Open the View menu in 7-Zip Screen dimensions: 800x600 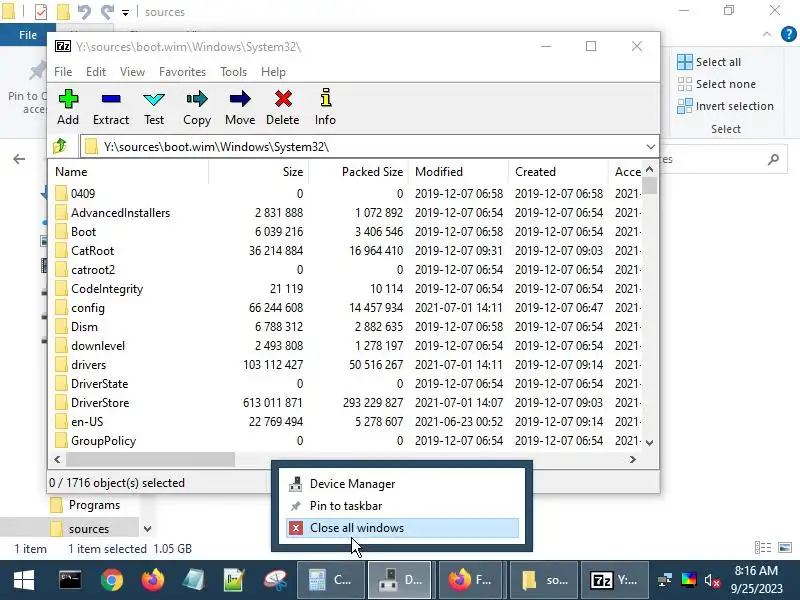coord(133,71)
